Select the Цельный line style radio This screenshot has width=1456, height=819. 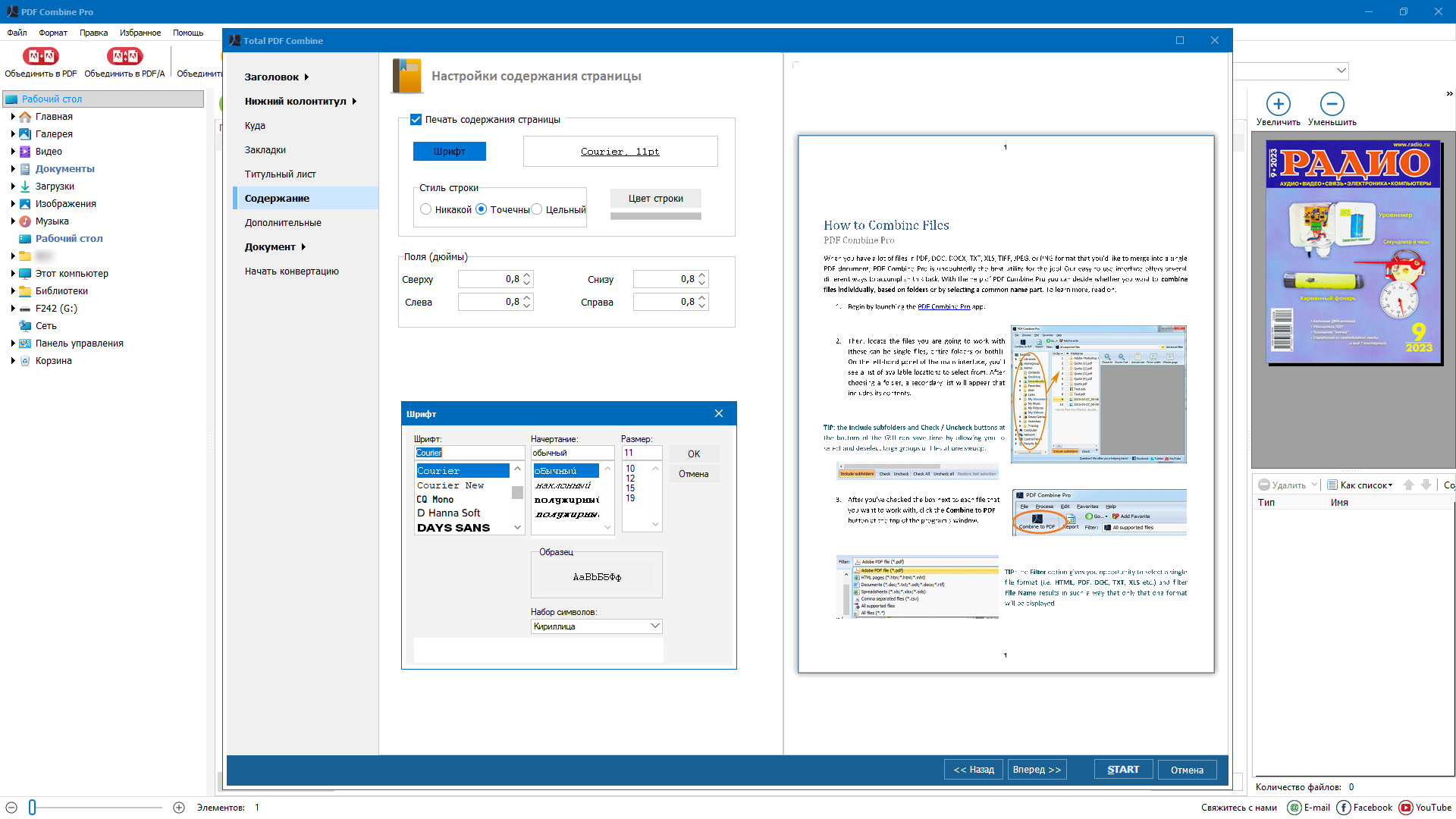[537, 209]
